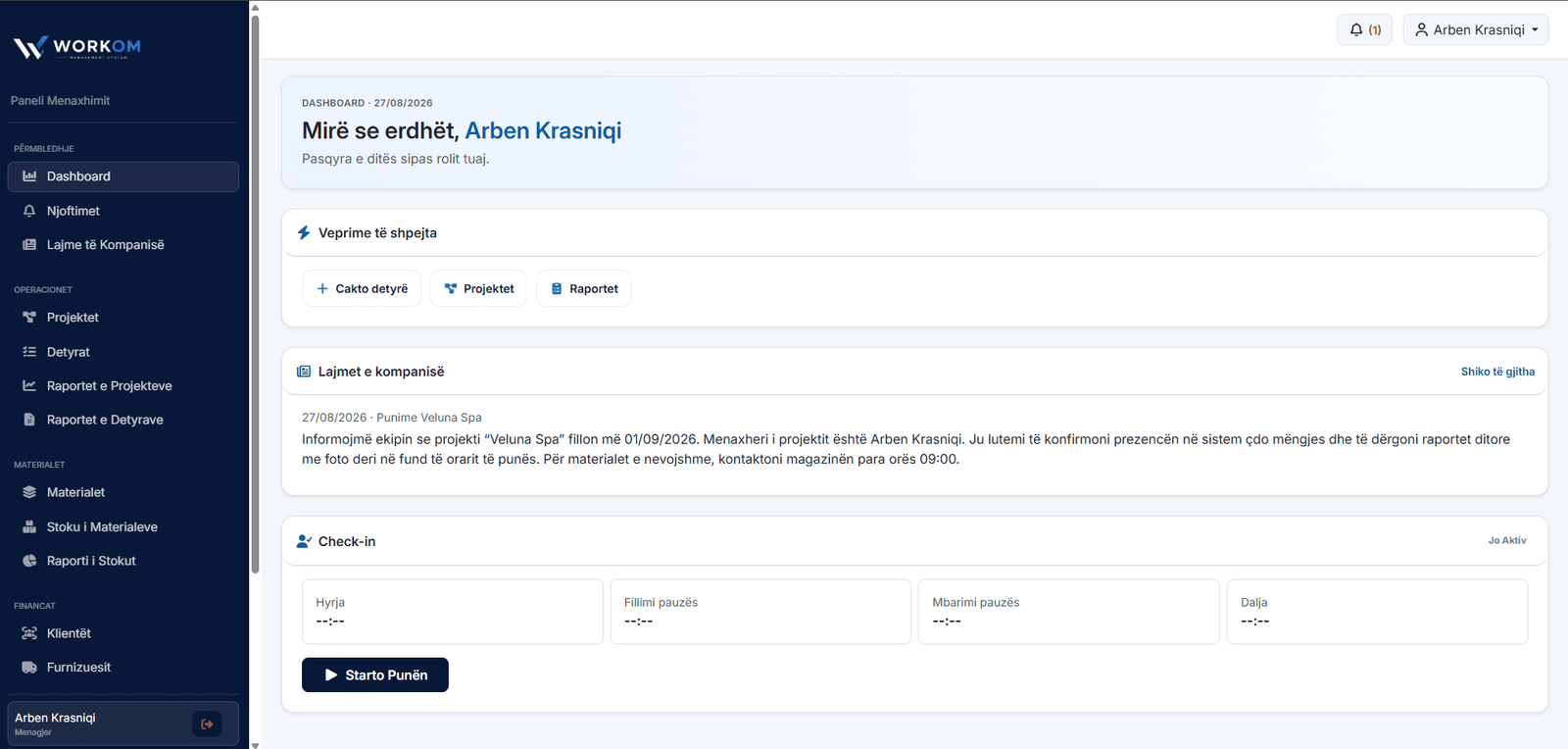Open Stoku i Materialeve menu item
Screen dimensions: 1568x749
[123, 526]
